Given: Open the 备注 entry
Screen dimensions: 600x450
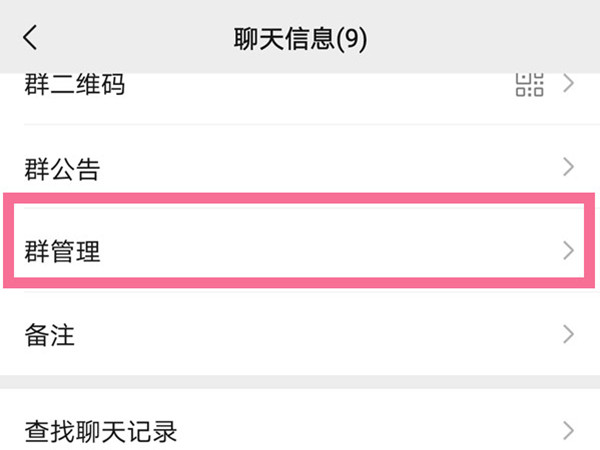Looking at the screenshot, I should click(50, 335).
